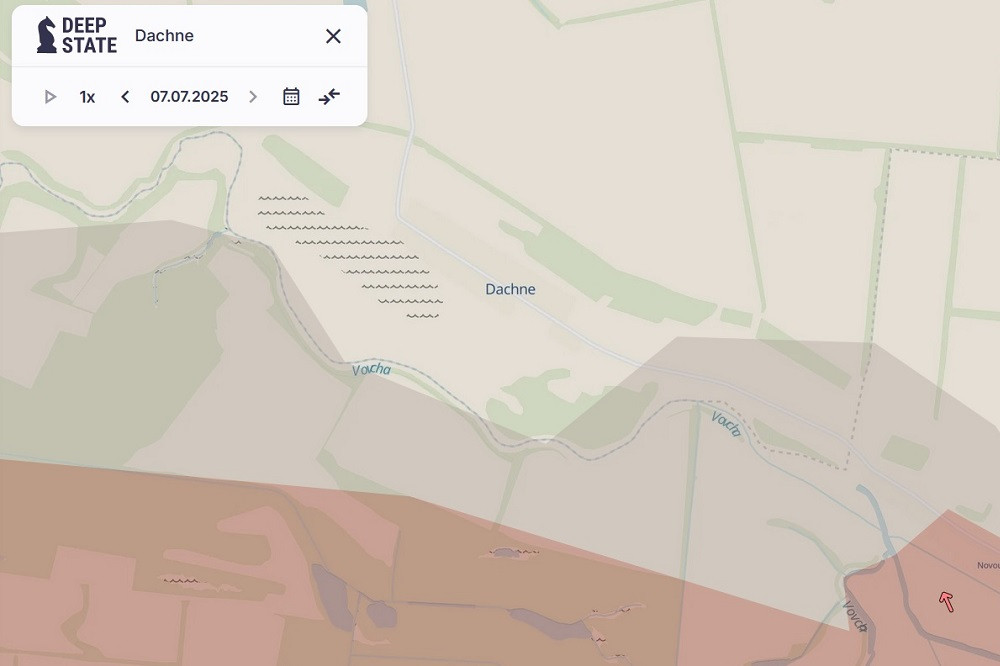Click the Vovcha label beside the red arrow
This screenshot has width=1000, height=666.
[855, 616]
